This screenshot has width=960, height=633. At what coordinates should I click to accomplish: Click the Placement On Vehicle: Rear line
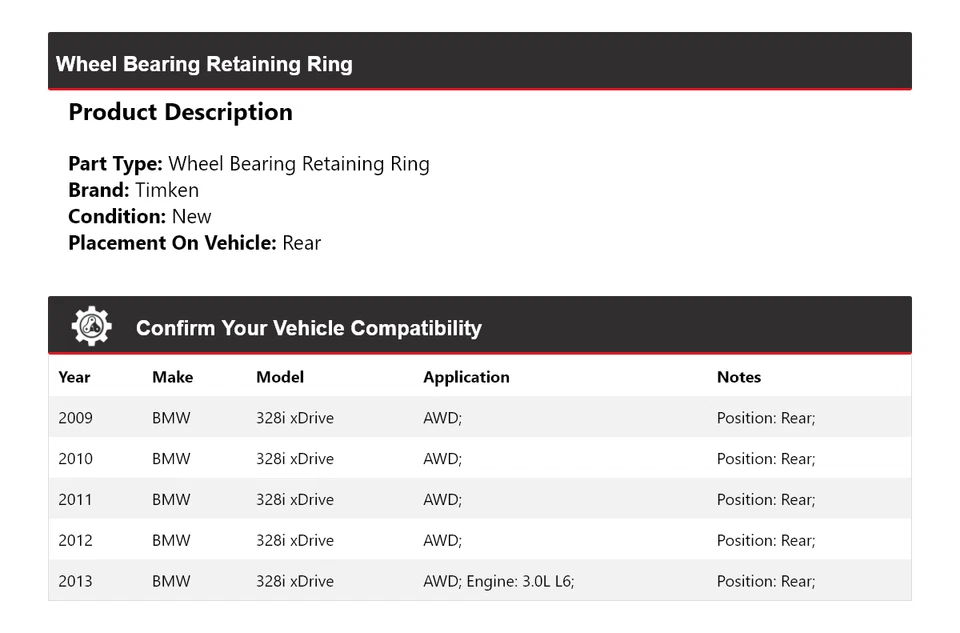click(194, 242)
